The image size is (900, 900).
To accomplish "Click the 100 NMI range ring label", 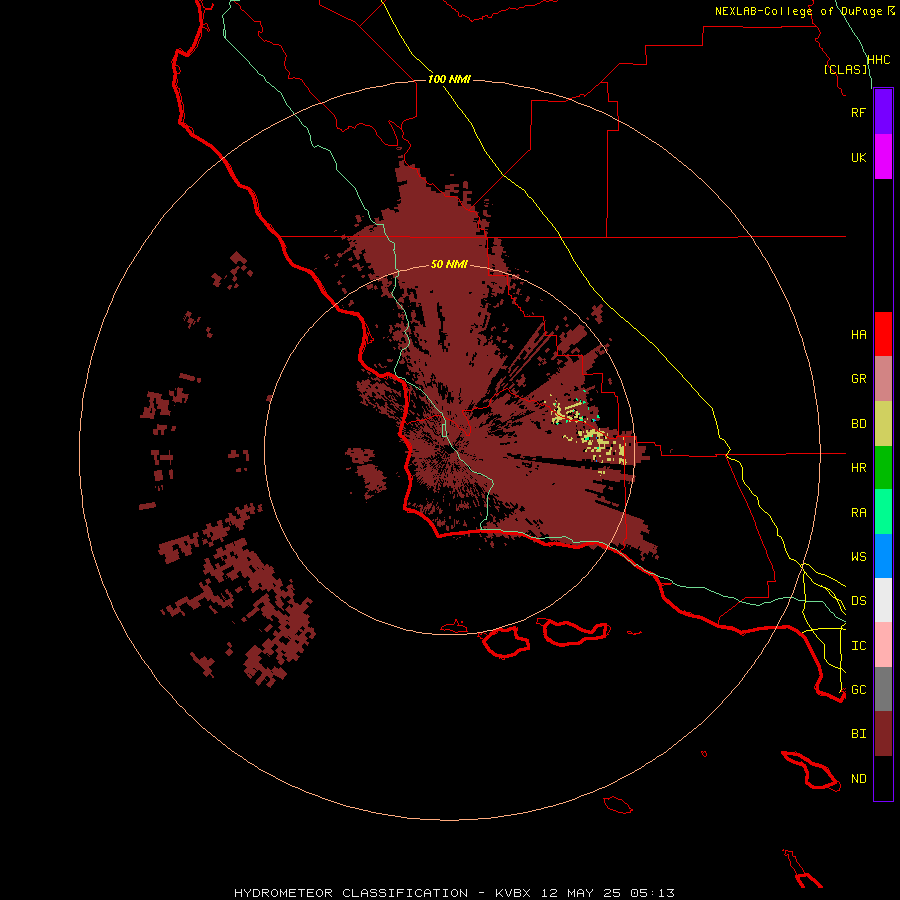I will coord(449,79).
